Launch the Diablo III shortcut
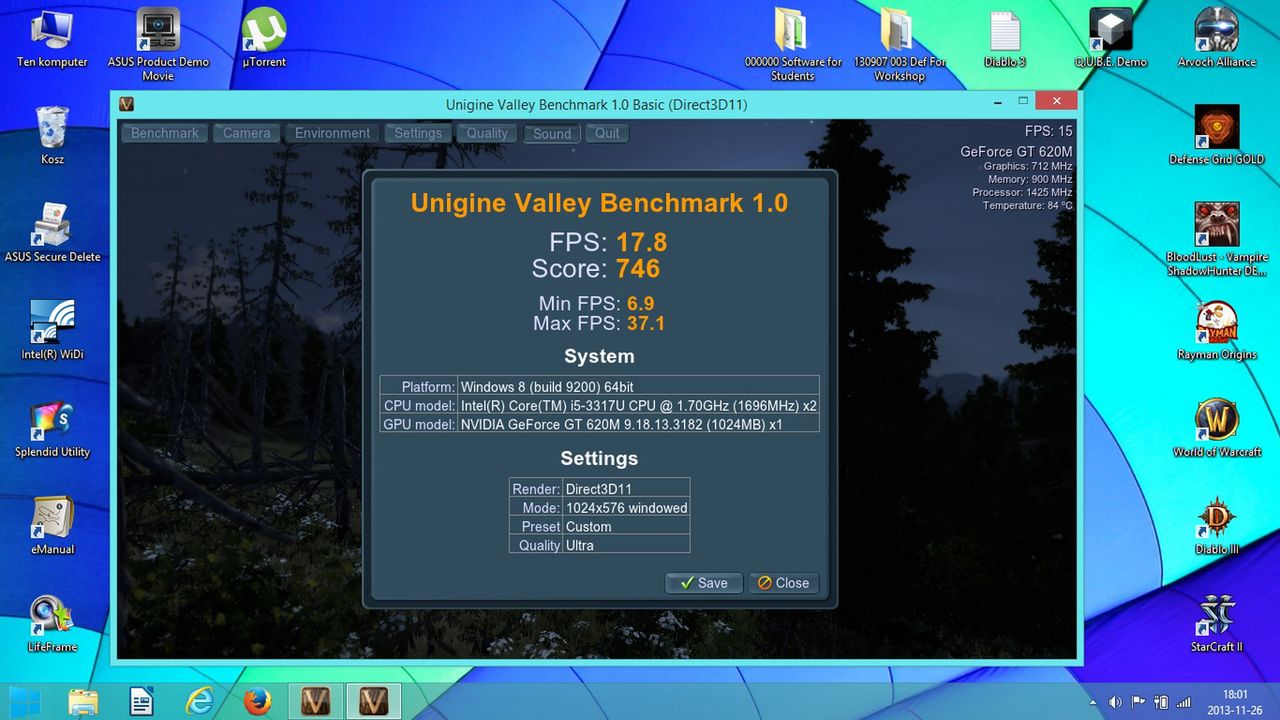Screen dimensions: 1280x720 tap(1216, 524)
